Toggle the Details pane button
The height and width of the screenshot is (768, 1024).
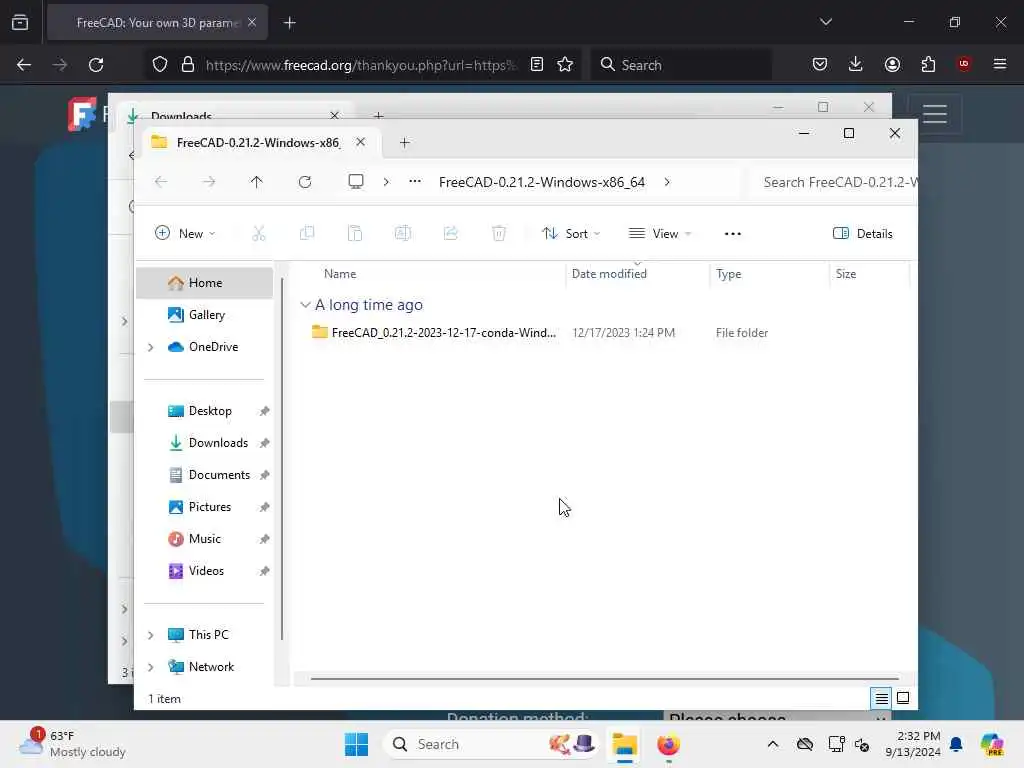click(863, 233)
